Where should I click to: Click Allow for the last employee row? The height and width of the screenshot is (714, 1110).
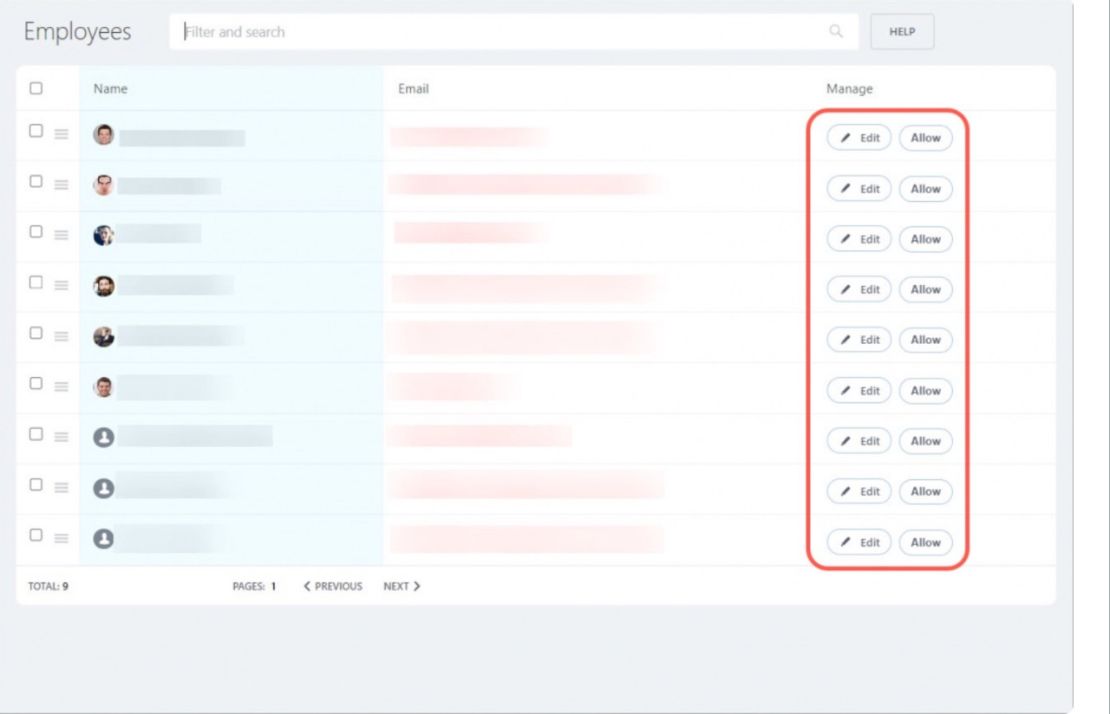click(x=925, y=543)
